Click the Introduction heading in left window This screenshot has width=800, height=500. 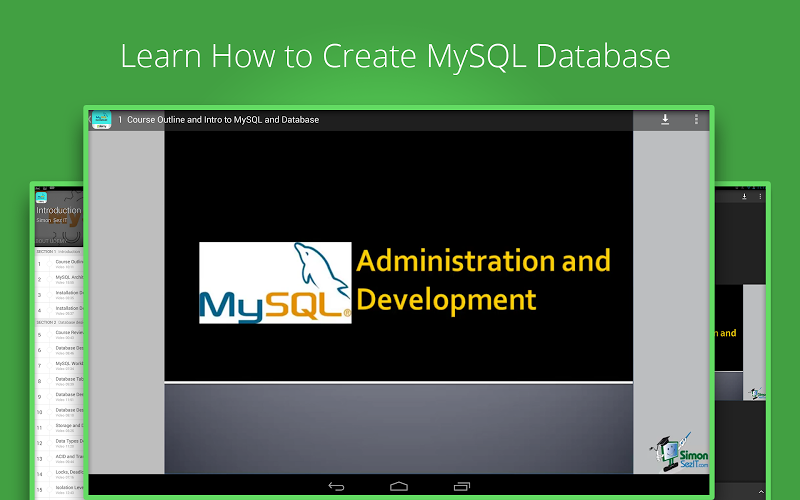[59, 210]
